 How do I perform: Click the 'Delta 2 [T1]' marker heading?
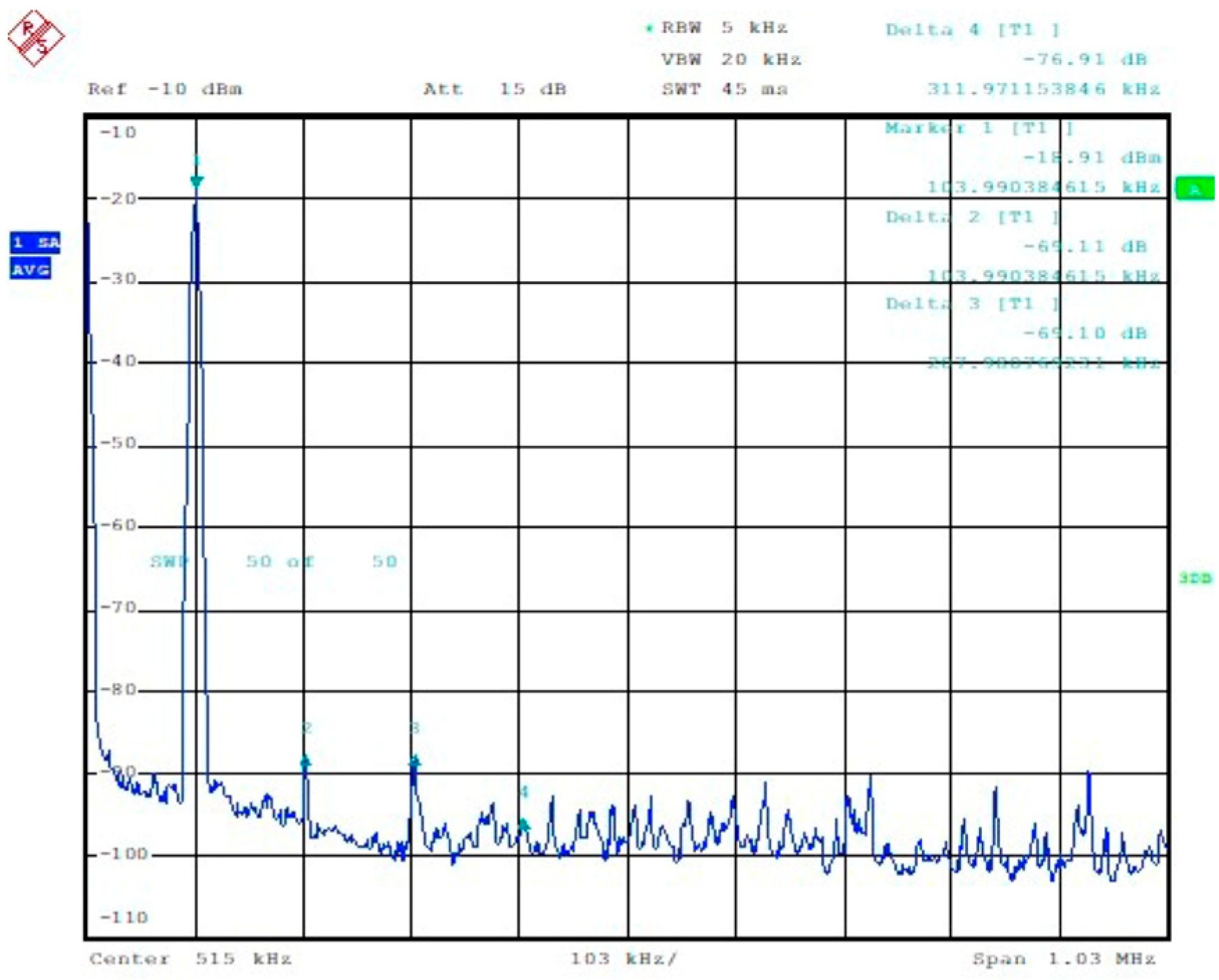point(973,217)
